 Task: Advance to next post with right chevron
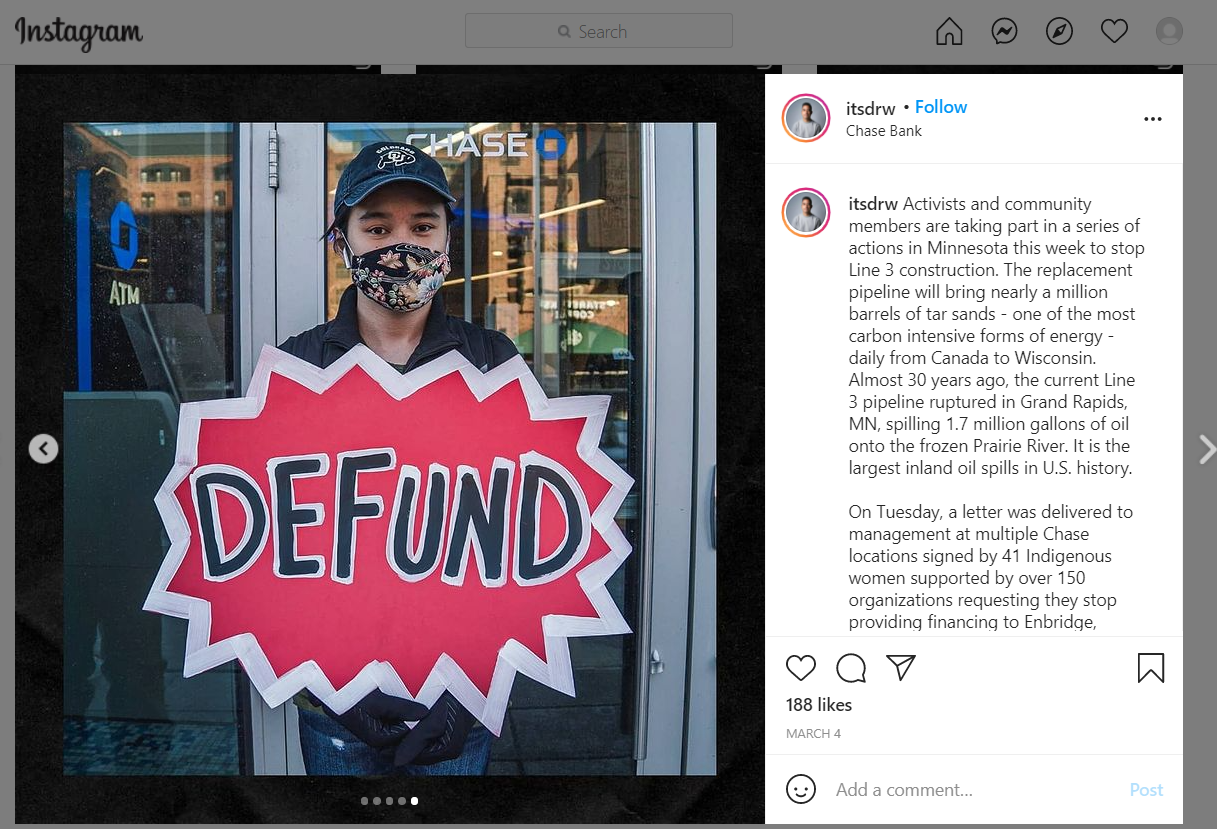1206,449
